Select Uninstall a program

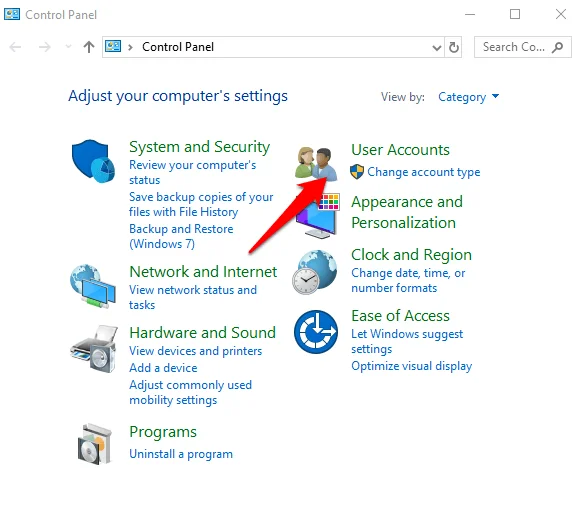pos(181,454)
